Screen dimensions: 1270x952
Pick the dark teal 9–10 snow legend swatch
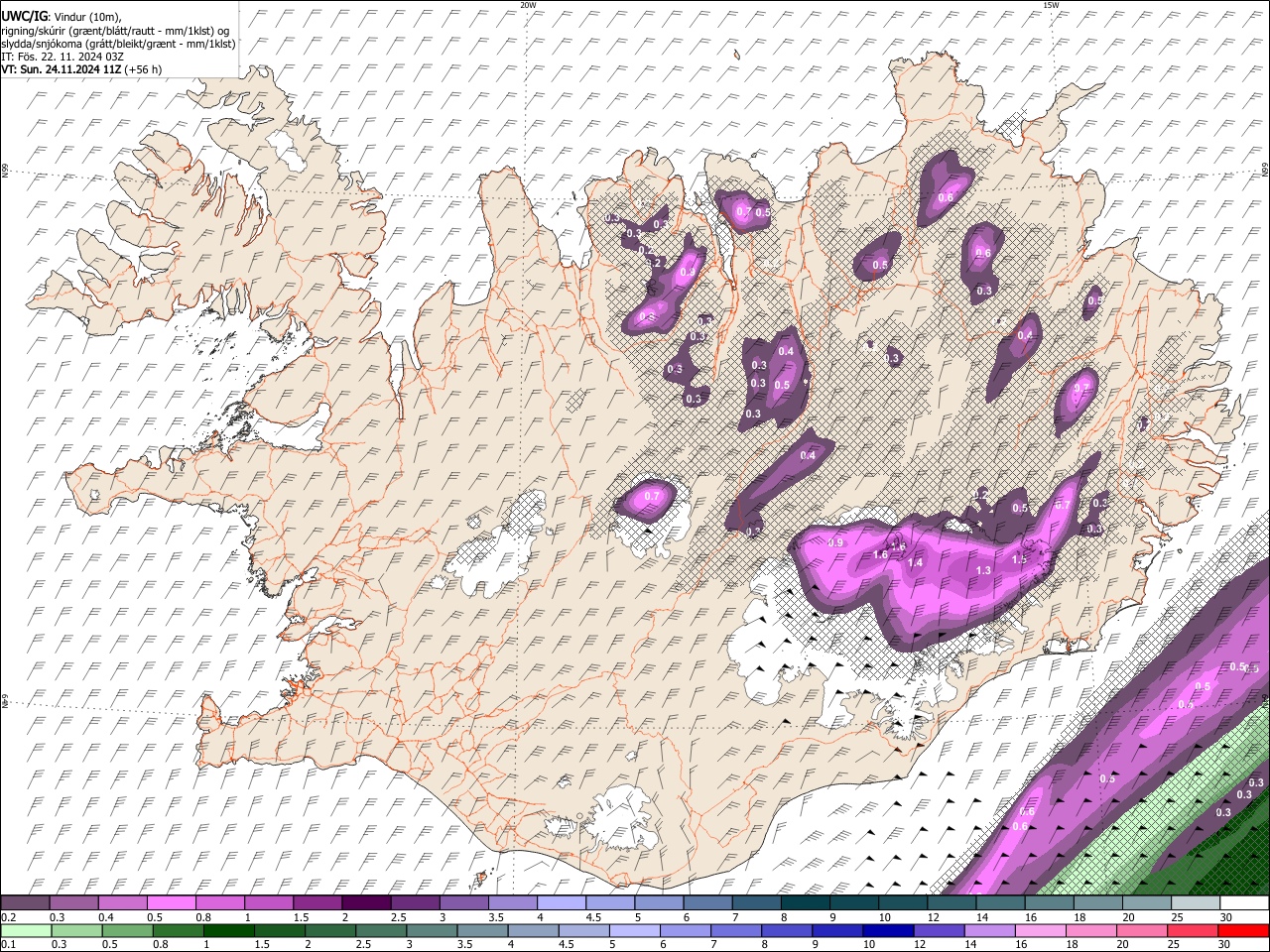pos(854,902)
